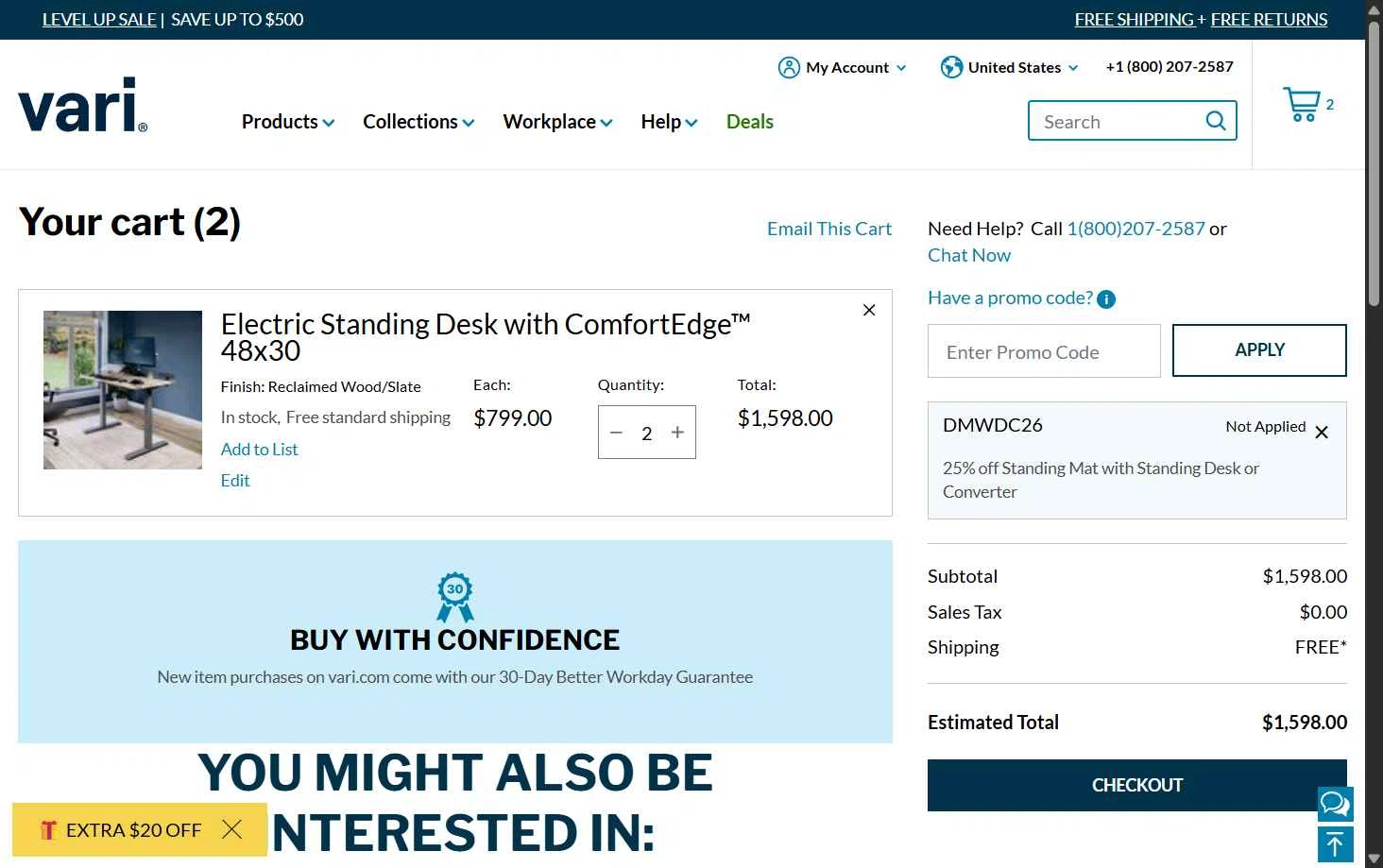Click Free Shipping link

click(1135, 20)
